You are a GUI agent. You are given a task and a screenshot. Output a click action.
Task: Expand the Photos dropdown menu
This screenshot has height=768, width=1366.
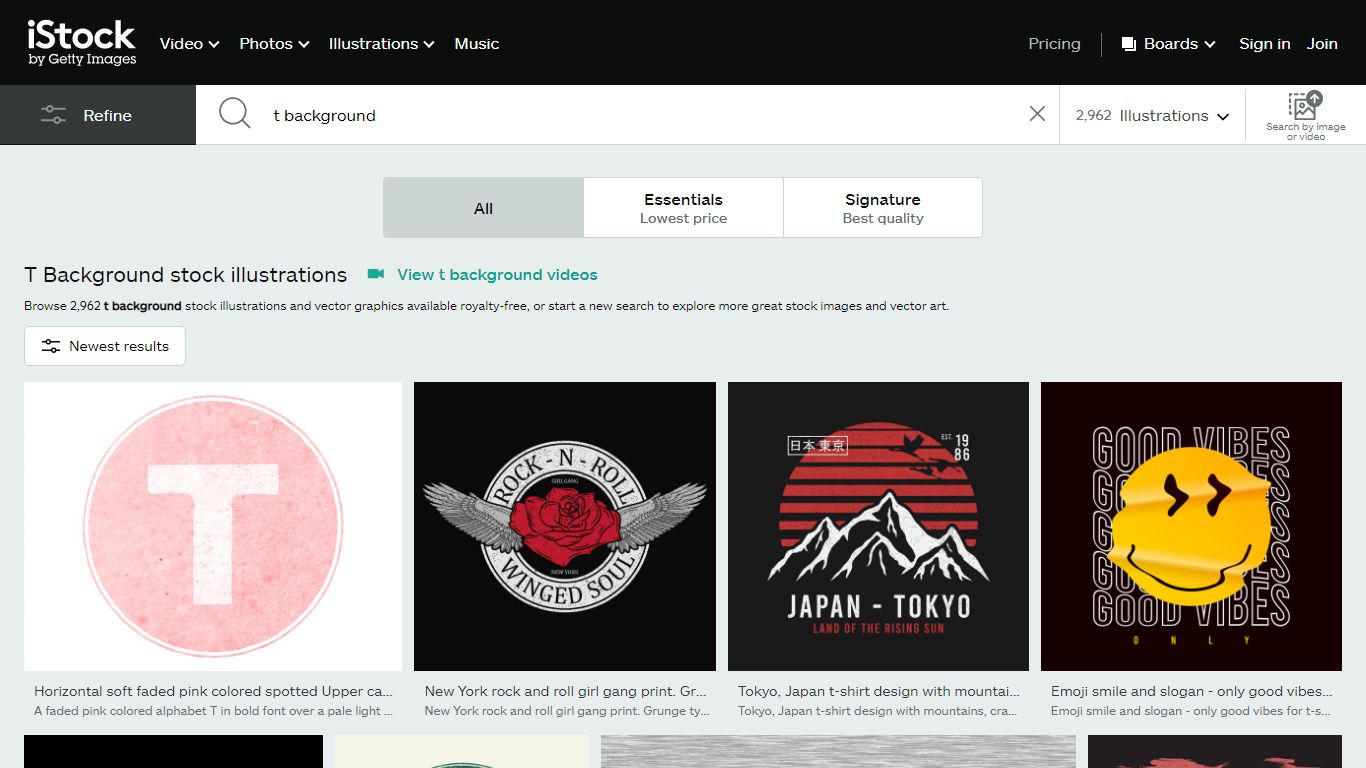coord(274,44)
